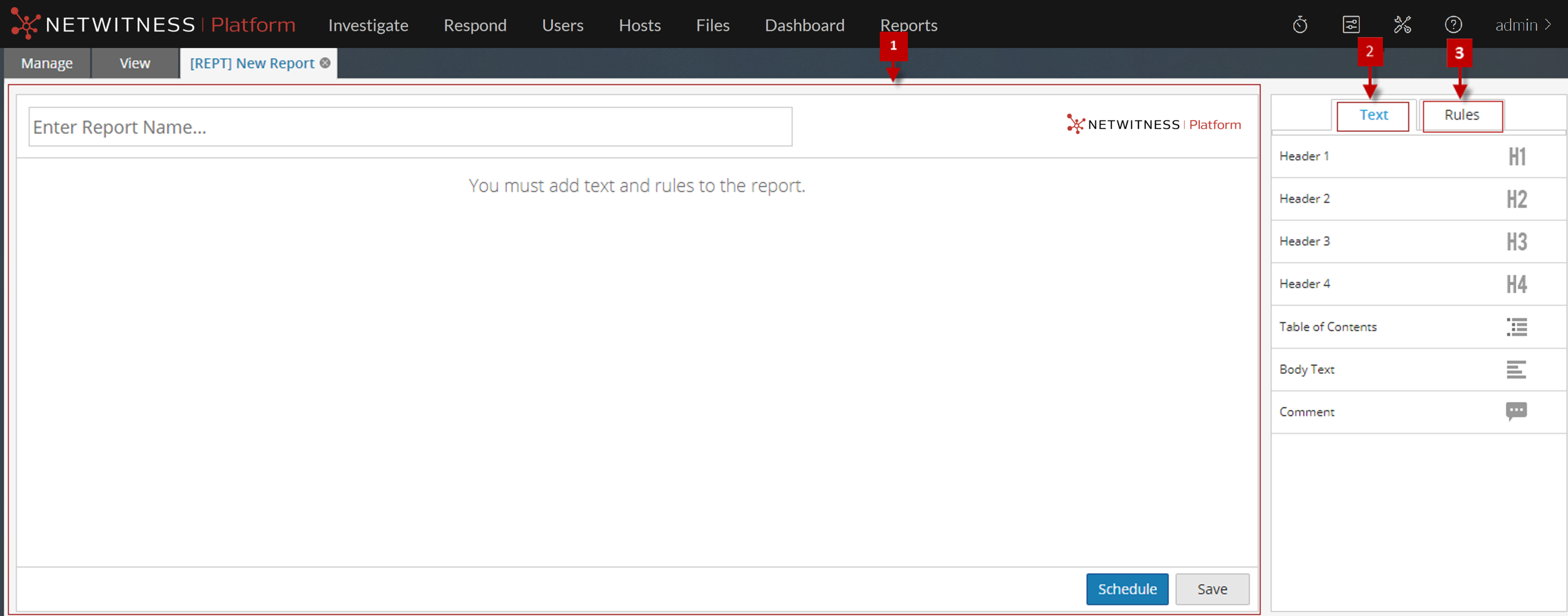Switch to the Manage tab

pyautogui.click(x=46, y=63)
